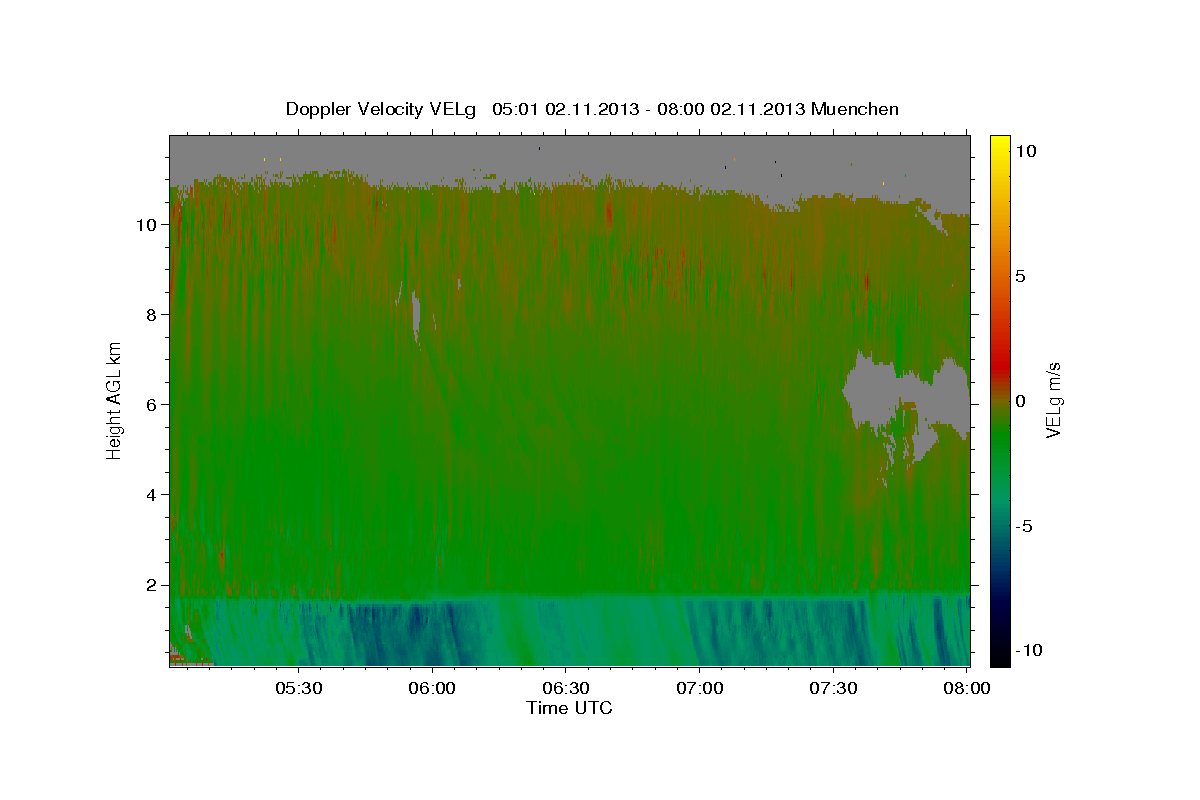Click the yellow top of the colorbar
This screenshot has width=1200, height=800.
click(x=1000, y=142)
